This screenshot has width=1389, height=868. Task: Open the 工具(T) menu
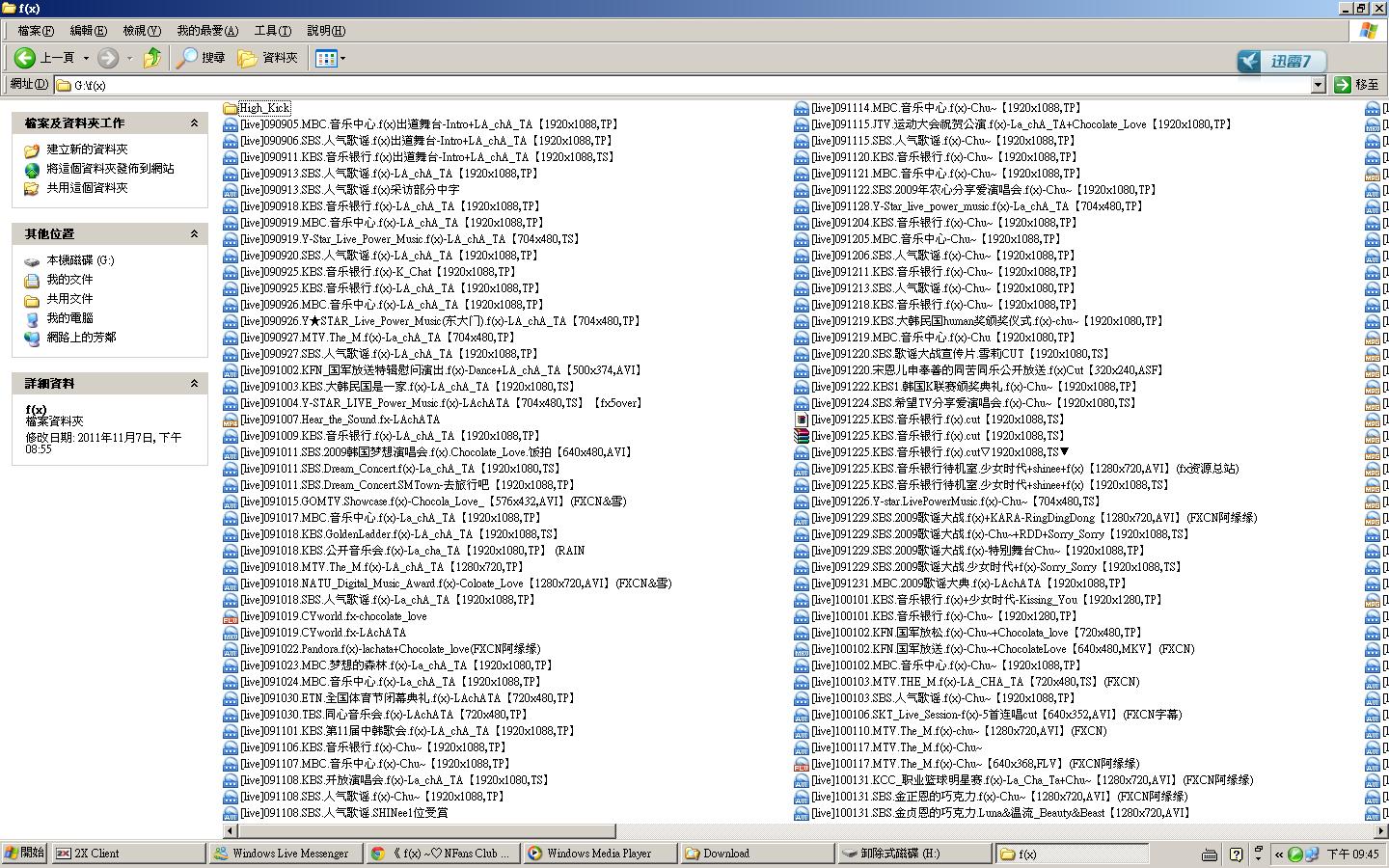[272, 31]
